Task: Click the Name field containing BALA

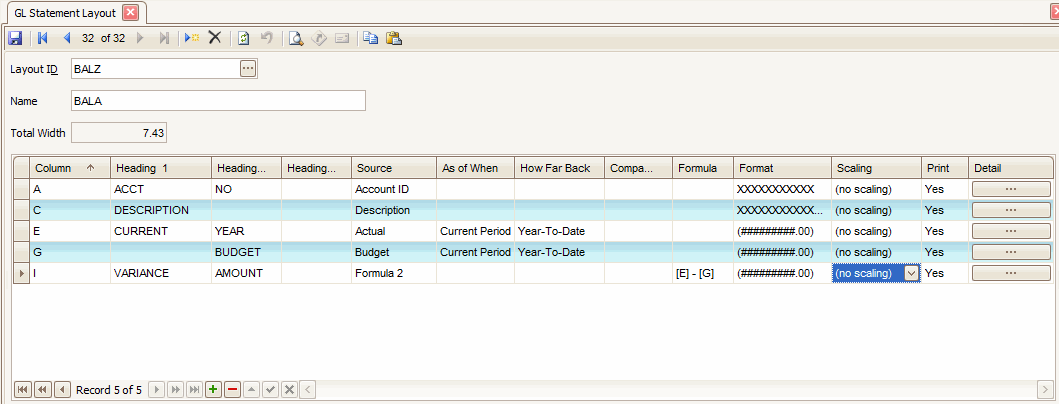Action: [217, 101]
